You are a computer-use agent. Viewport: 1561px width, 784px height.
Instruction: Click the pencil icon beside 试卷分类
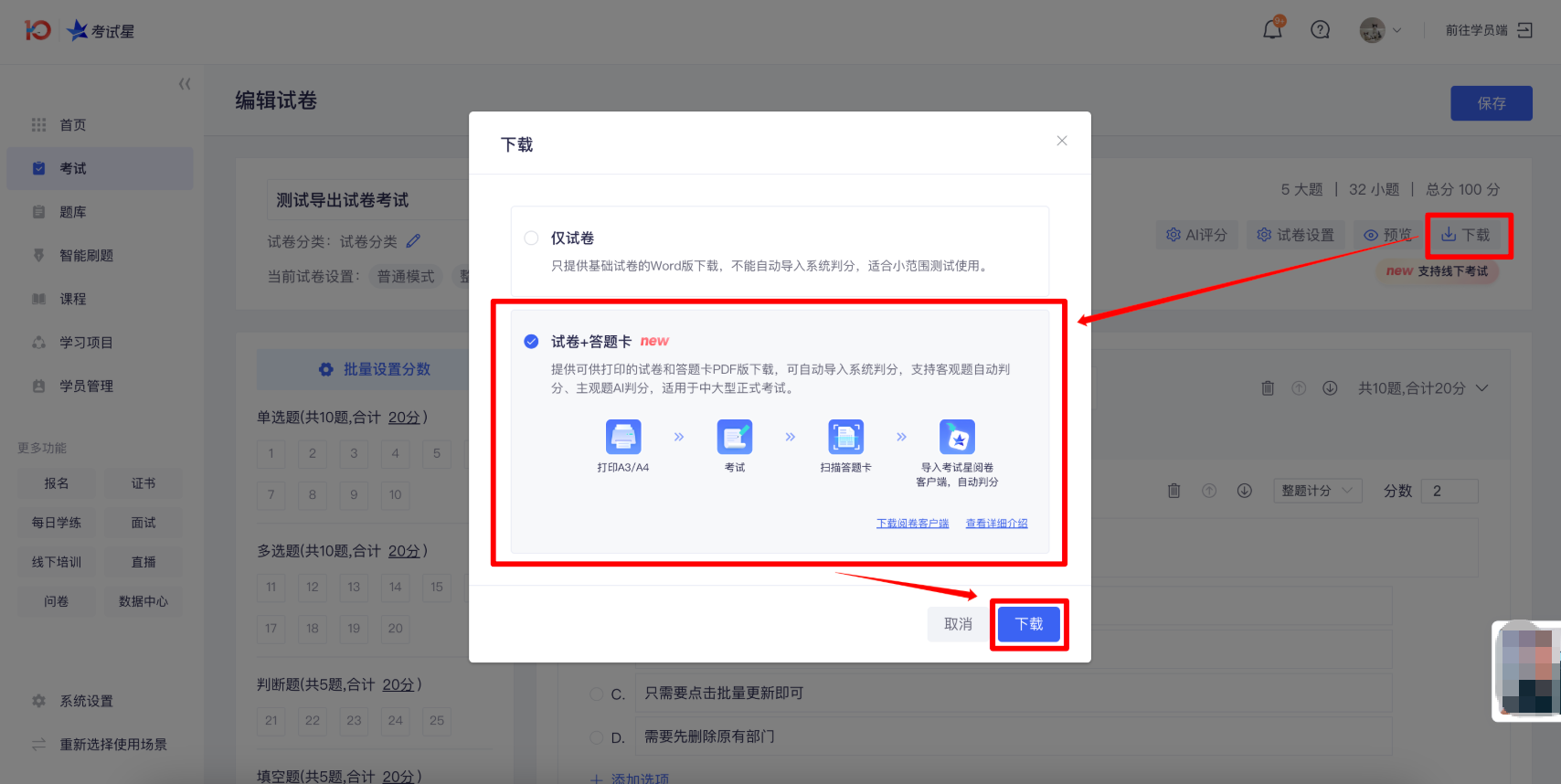pyautogui.click(x=413, y=241)
